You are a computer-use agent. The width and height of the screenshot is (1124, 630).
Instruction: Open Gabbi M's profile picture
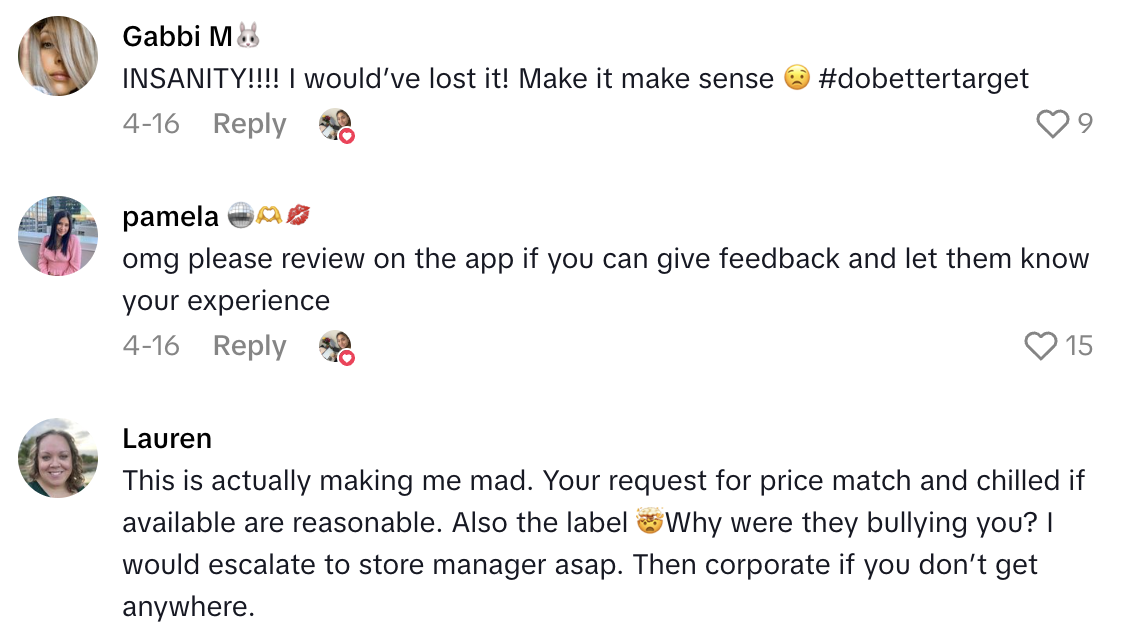click(x=57, y=55)
